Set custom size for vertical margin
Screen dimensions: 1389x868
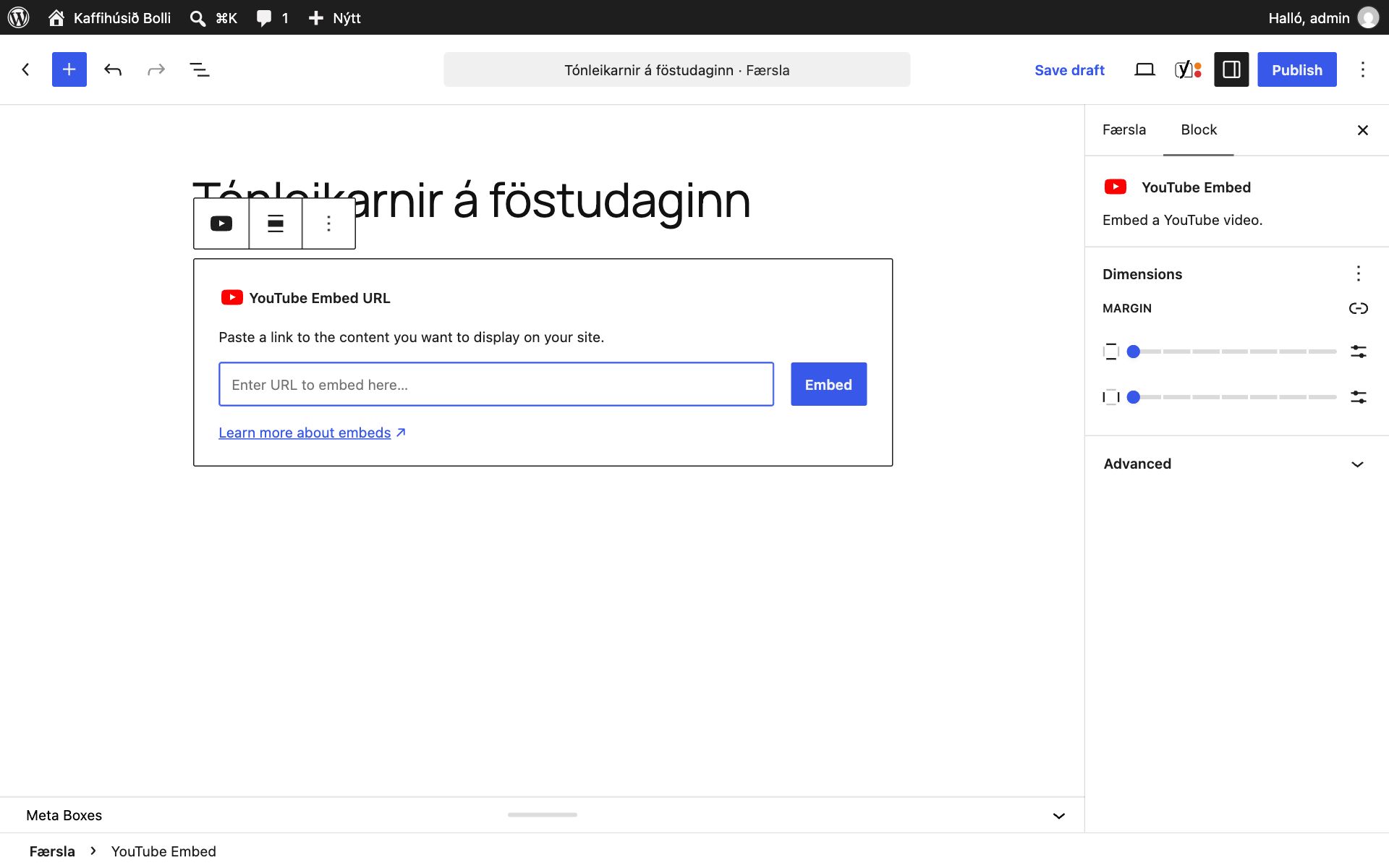click(1359, 352)
